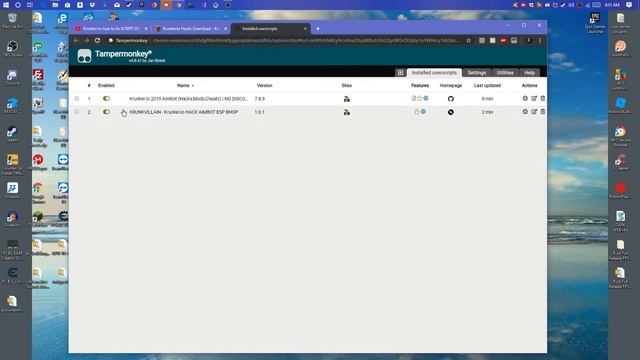Screen dimensions: 640x360
Task: Open the Help tab
Action: [x=529, y=73]
